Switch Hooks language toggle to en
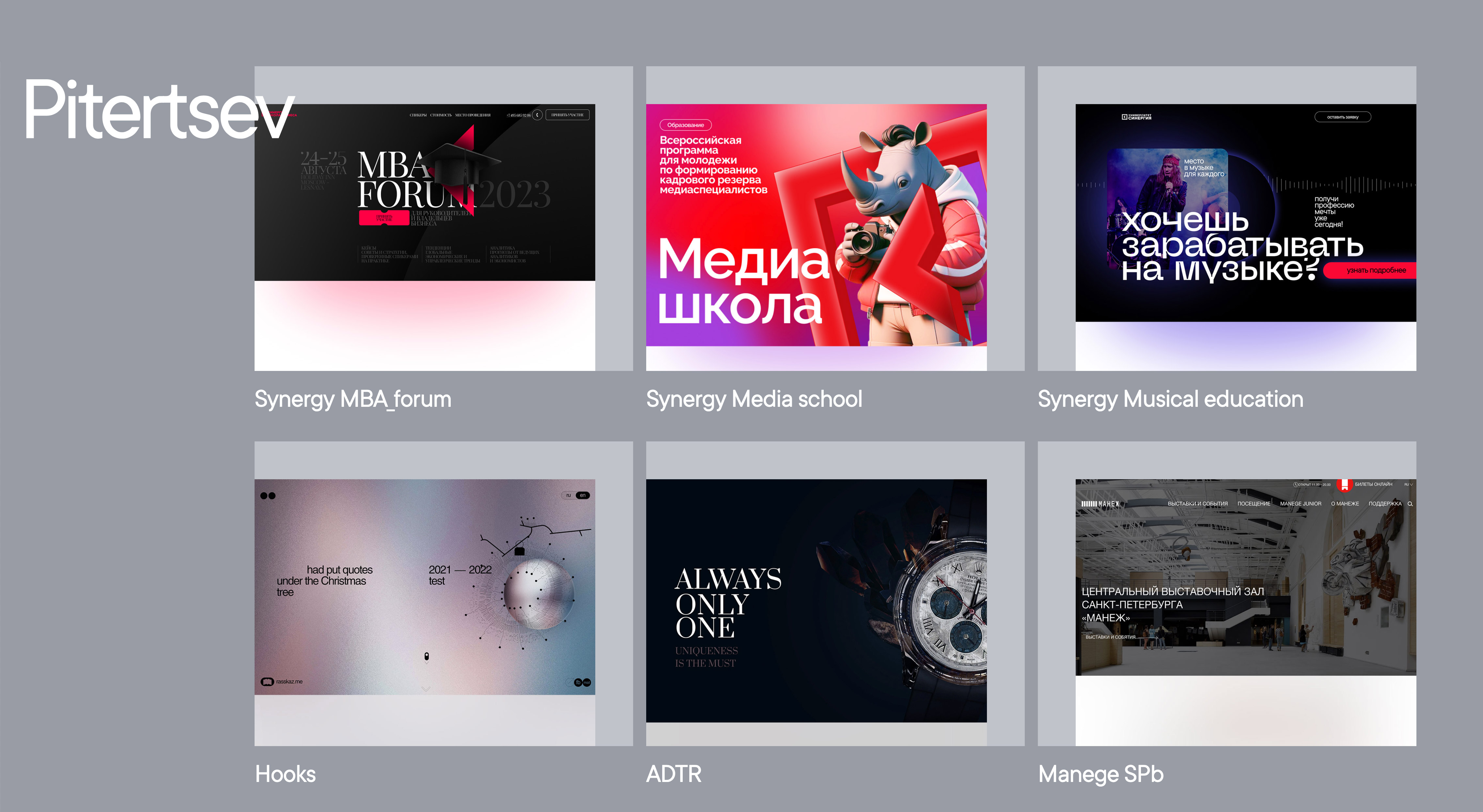The width and height of the screenshot is (1483, 812). pyautogui.click(x=583, y=495)
